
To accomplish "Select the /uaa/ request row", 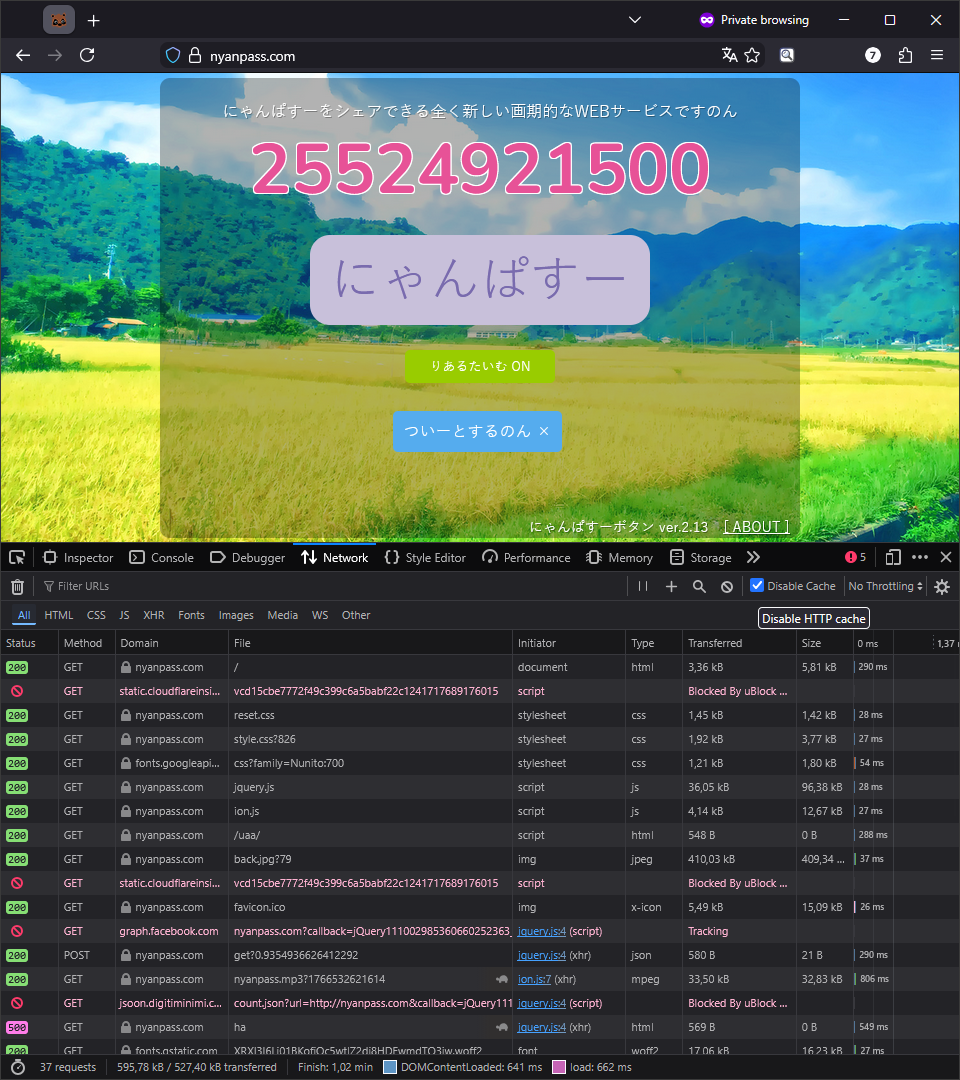I will click(x=480, y=835).
